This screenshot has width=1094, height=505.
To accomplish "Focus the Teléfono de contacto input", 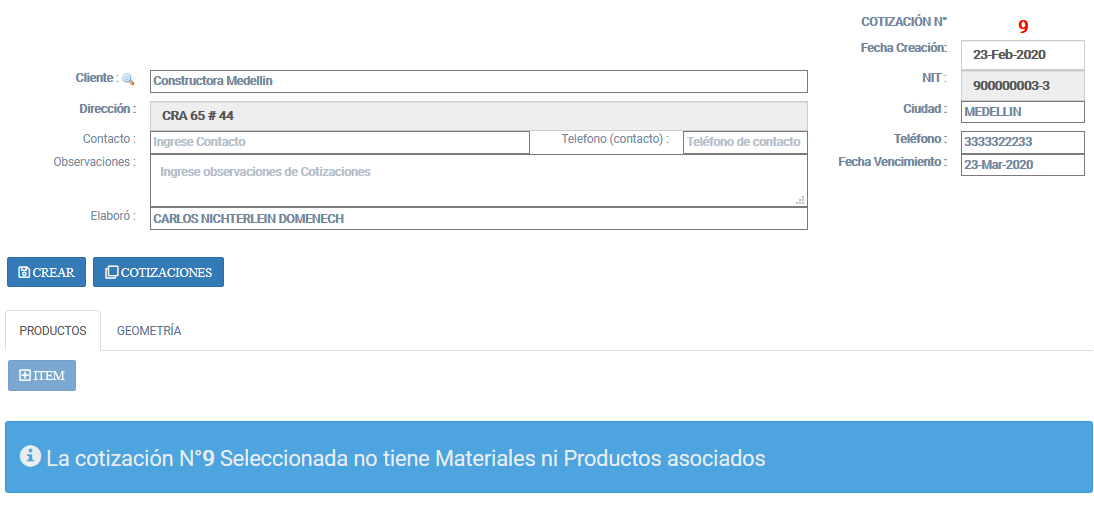I will coord(744,142).
